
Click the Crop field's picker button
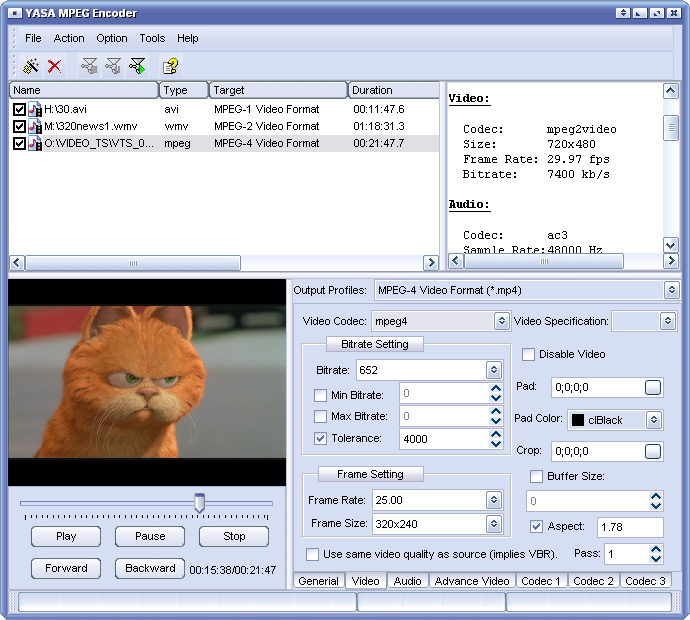coord(653,452)
